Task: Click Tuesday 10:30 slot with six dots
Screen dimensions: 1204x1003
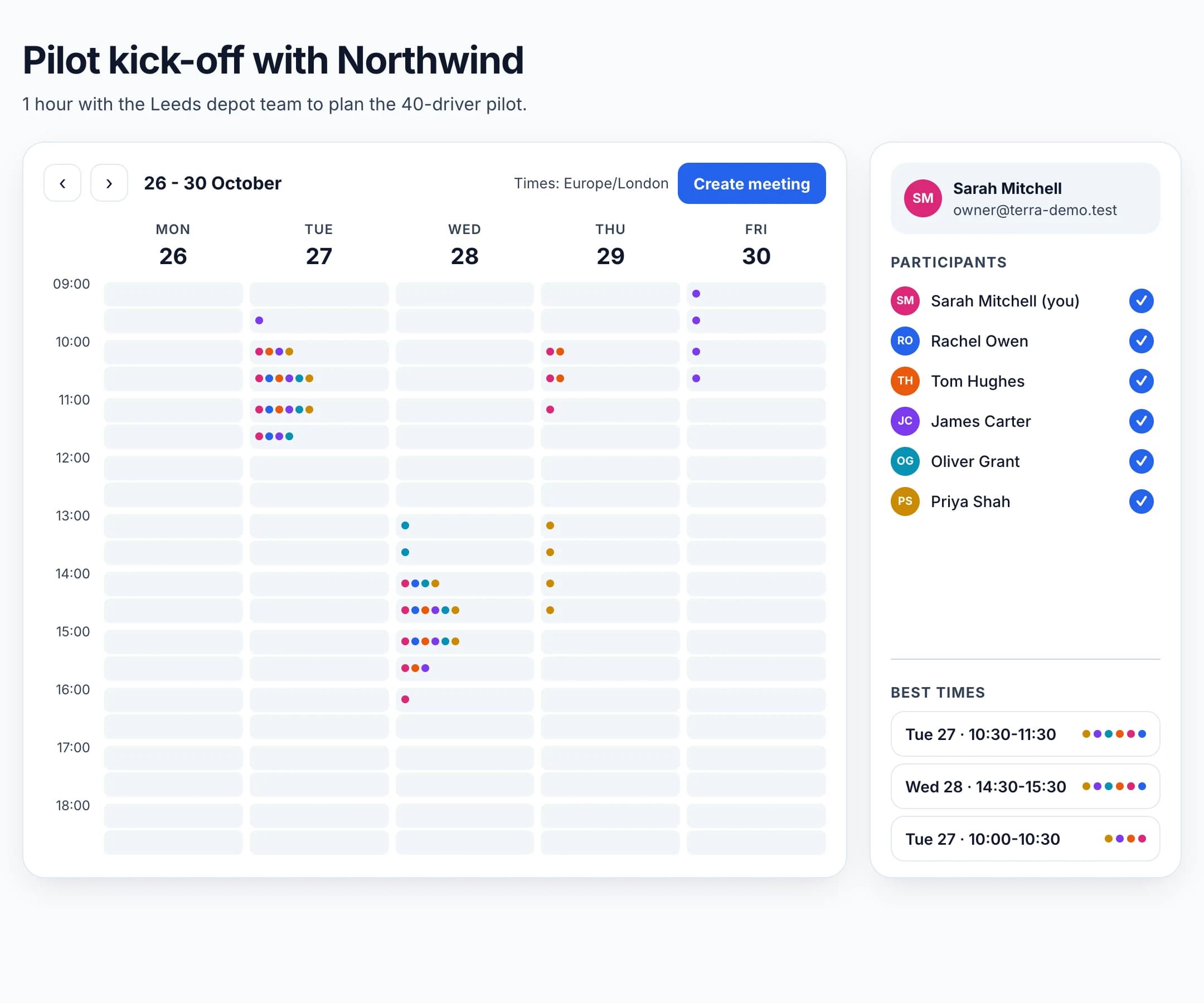Action: point(319,378)
